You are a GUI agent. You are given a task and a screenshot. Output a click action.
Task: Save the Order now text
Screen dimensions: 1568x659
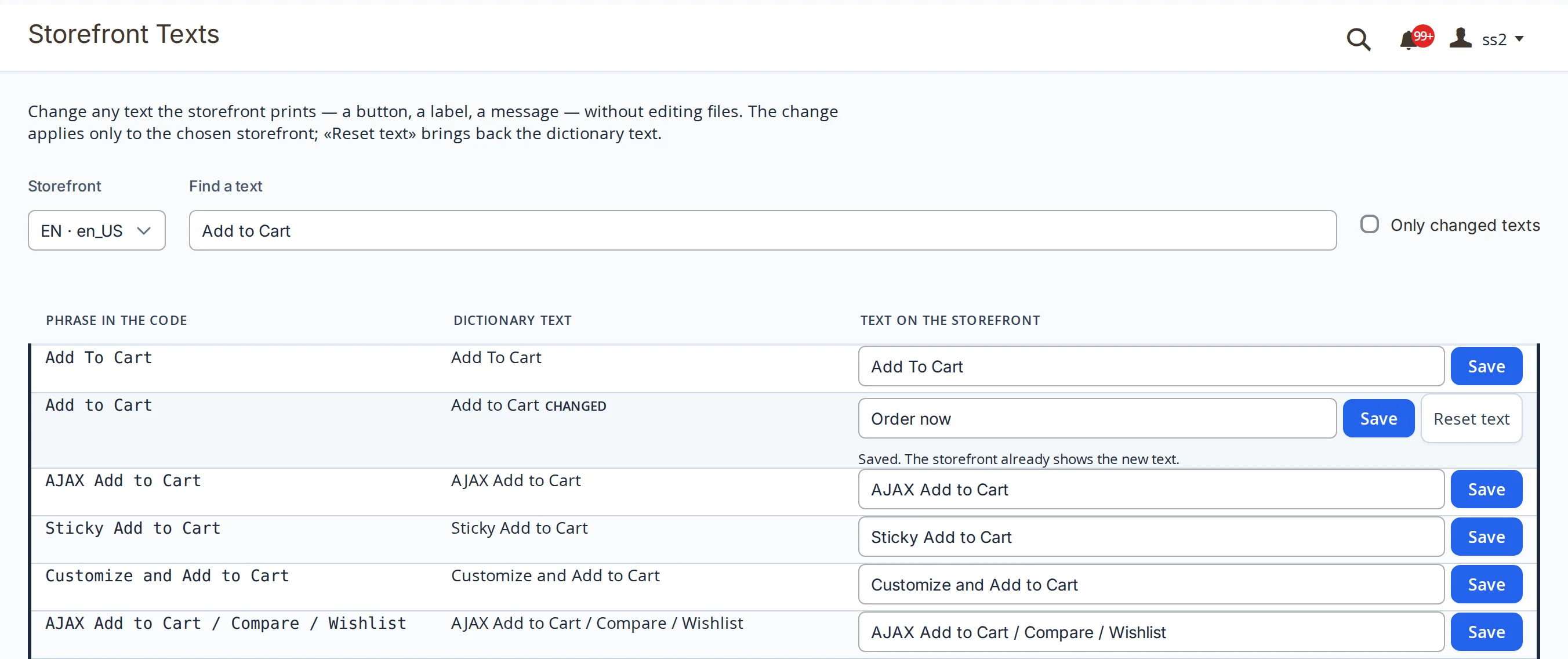[x=1378, y=418]
